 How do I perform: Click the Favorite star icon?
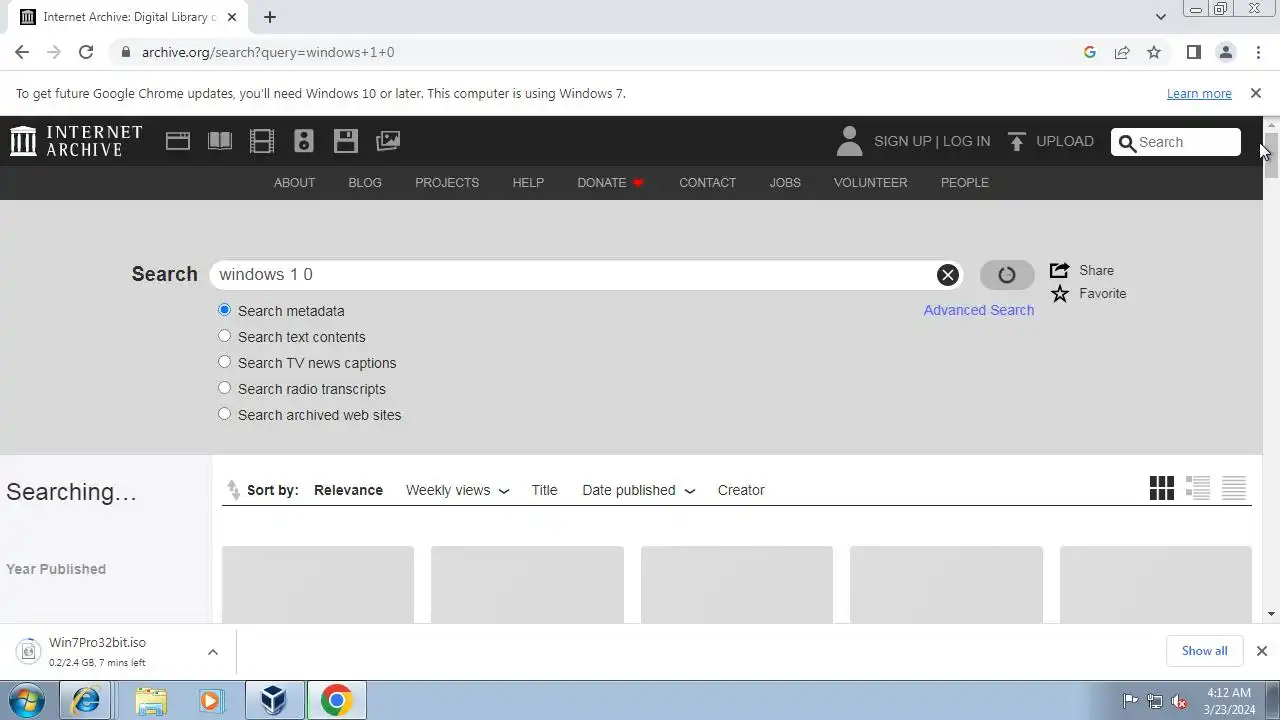pyautogui.click(x=1060, y=293)
